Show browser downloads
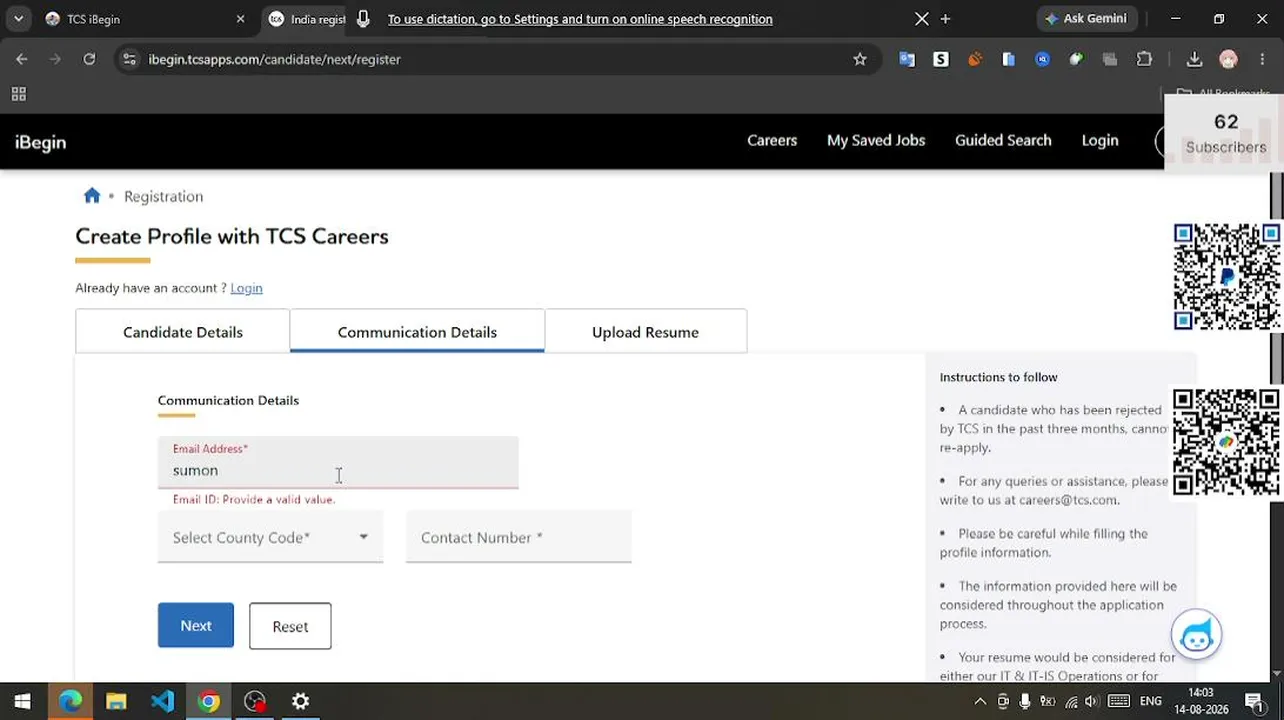This screenshot has width=1284, height=720. 1194,59
